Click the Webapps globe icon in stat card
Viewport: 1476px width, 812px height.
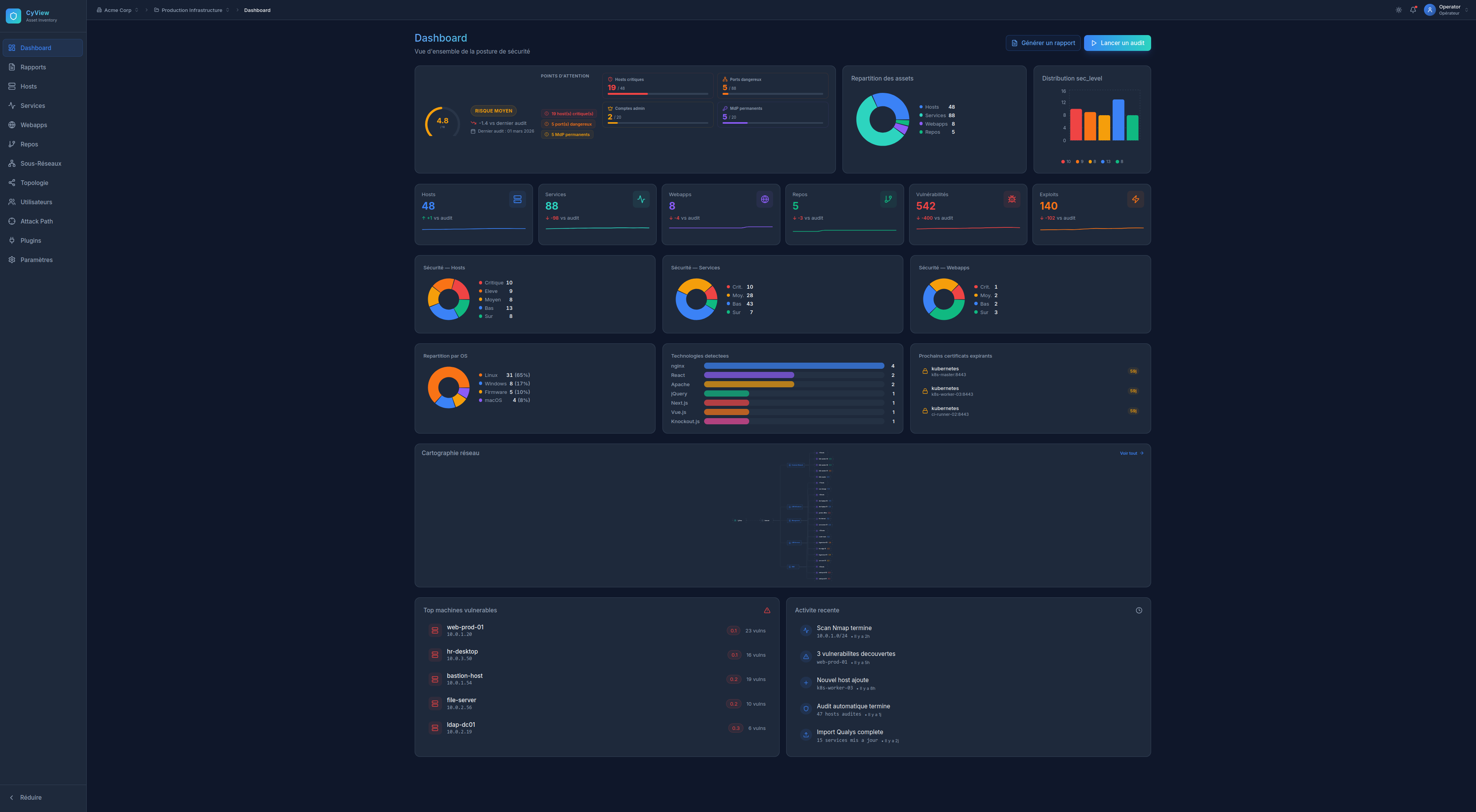click(764, 199)
